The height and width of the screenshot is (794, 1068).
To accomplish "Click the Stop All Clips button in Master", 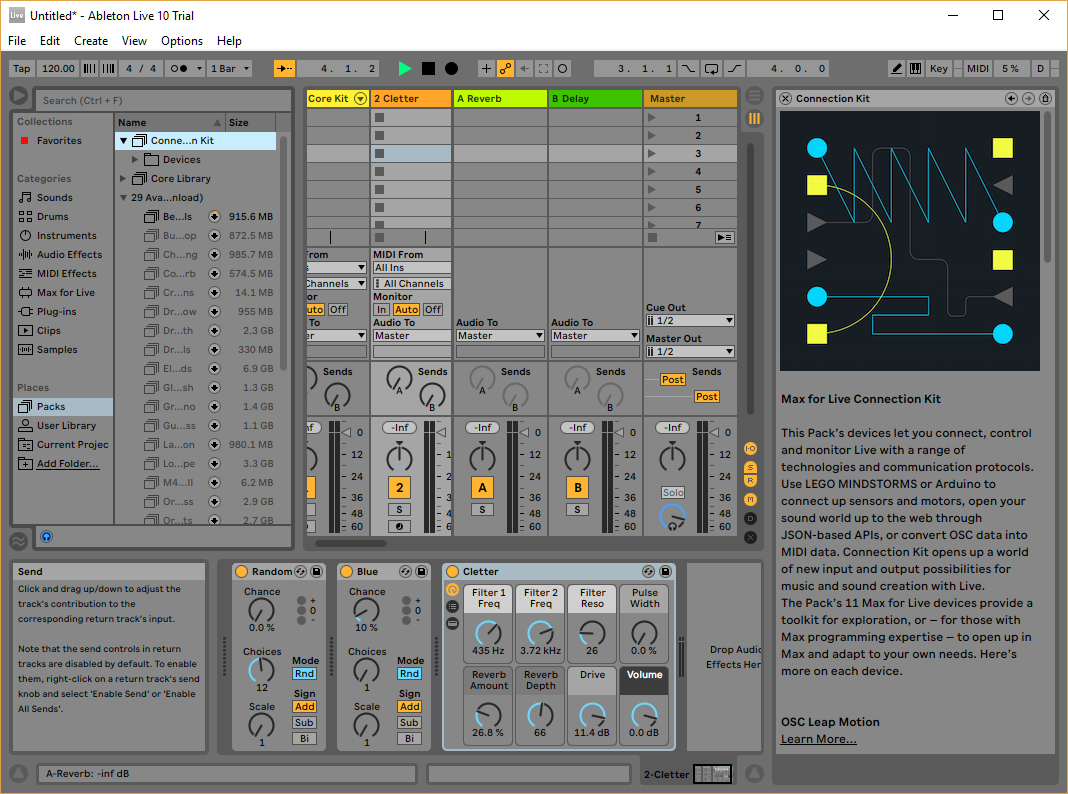I will (x=653, y=238).
